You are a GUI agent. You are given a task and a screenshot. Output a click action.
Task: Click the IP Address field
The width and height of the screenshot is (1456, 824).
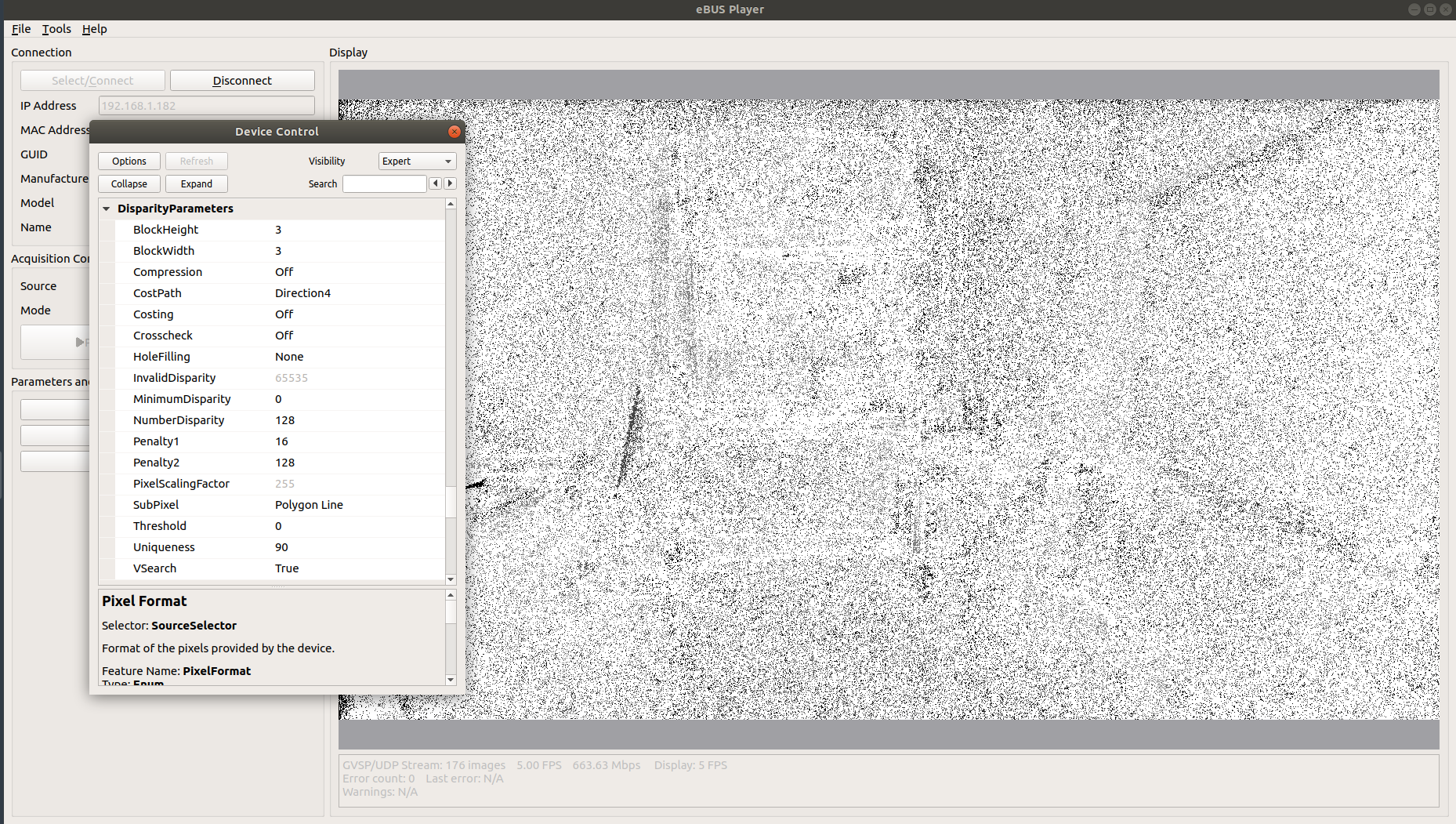tap(207, 106)
